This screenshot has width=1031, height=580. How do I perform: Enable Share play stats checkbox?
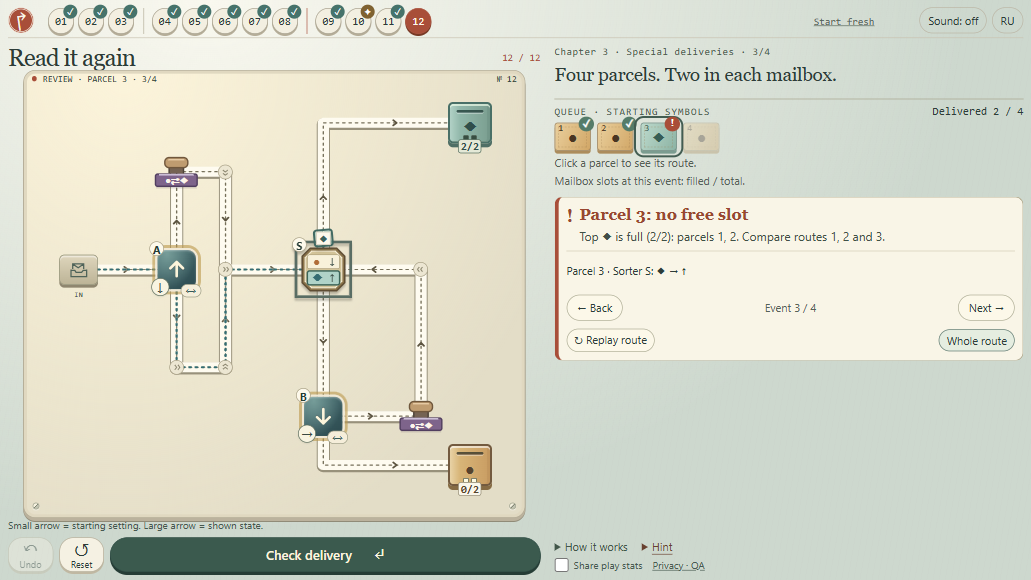[x=562, y=566]
